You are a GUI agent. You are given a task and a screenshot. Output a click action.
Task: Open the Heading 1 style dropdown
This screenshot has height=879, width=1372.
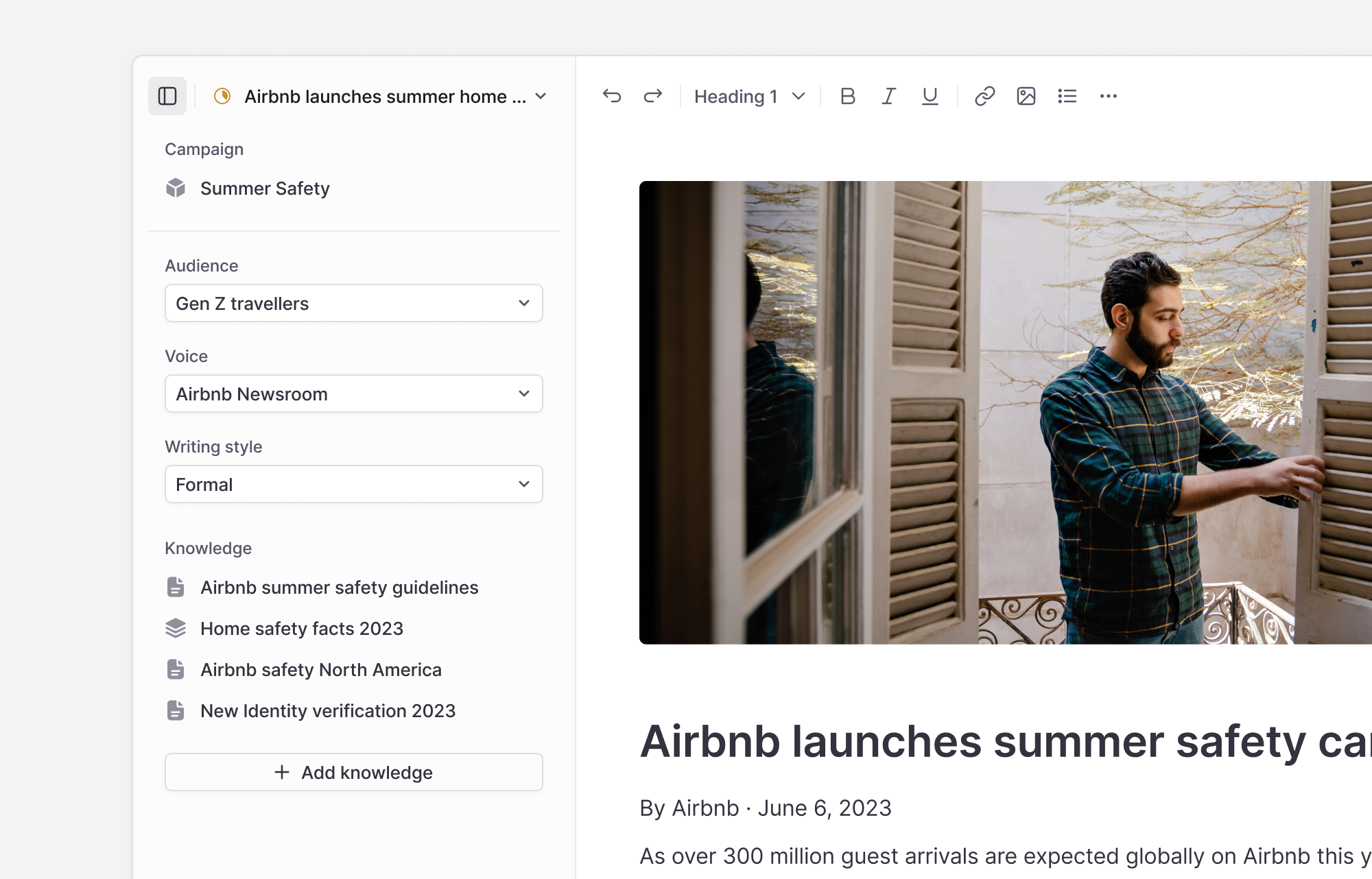click(x=750, y=96)
